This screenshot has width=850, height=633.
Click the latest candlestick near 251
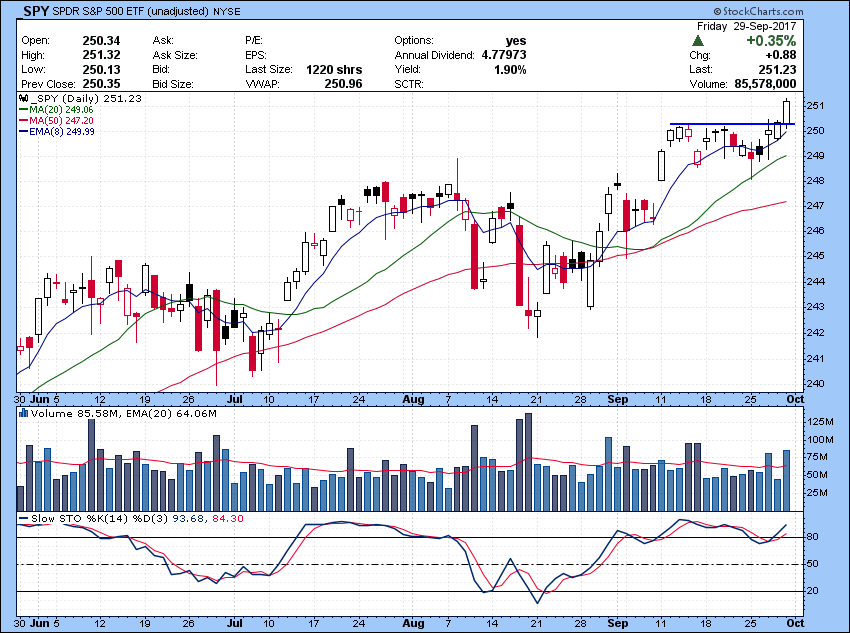click(x=787, y=113)
